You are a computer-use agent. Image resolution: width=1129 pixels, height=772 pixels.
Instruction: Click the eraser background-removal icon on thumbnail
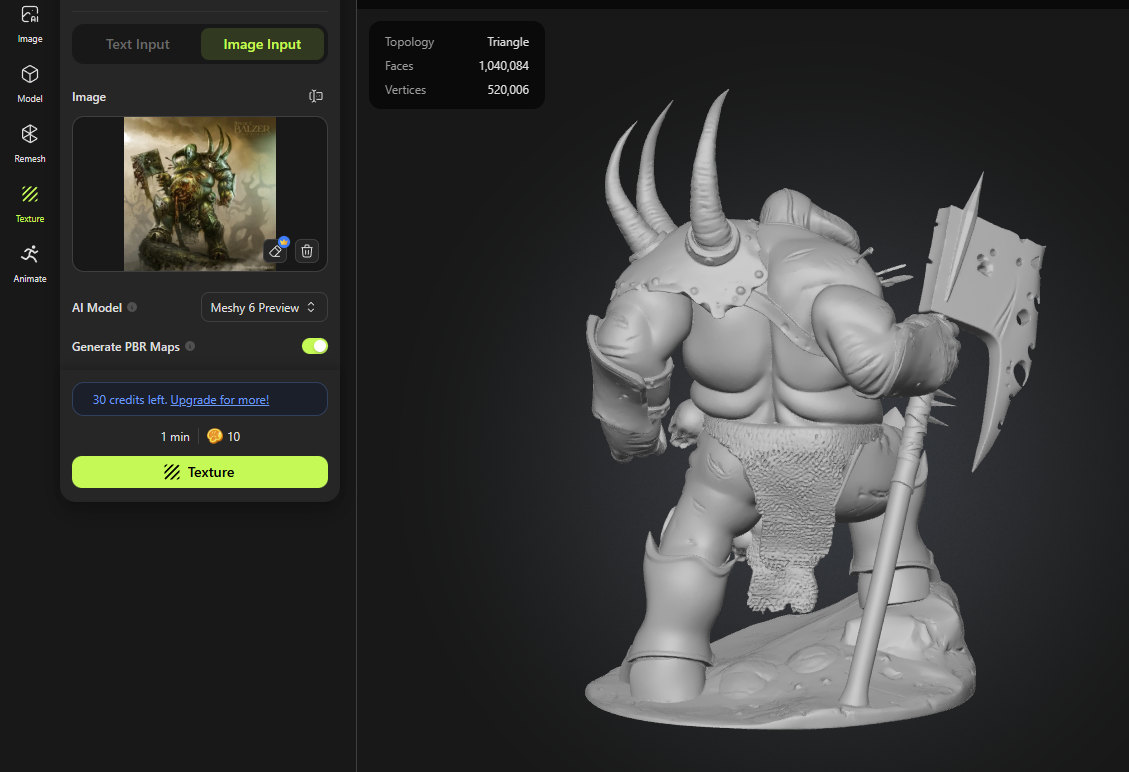(276, 251)
